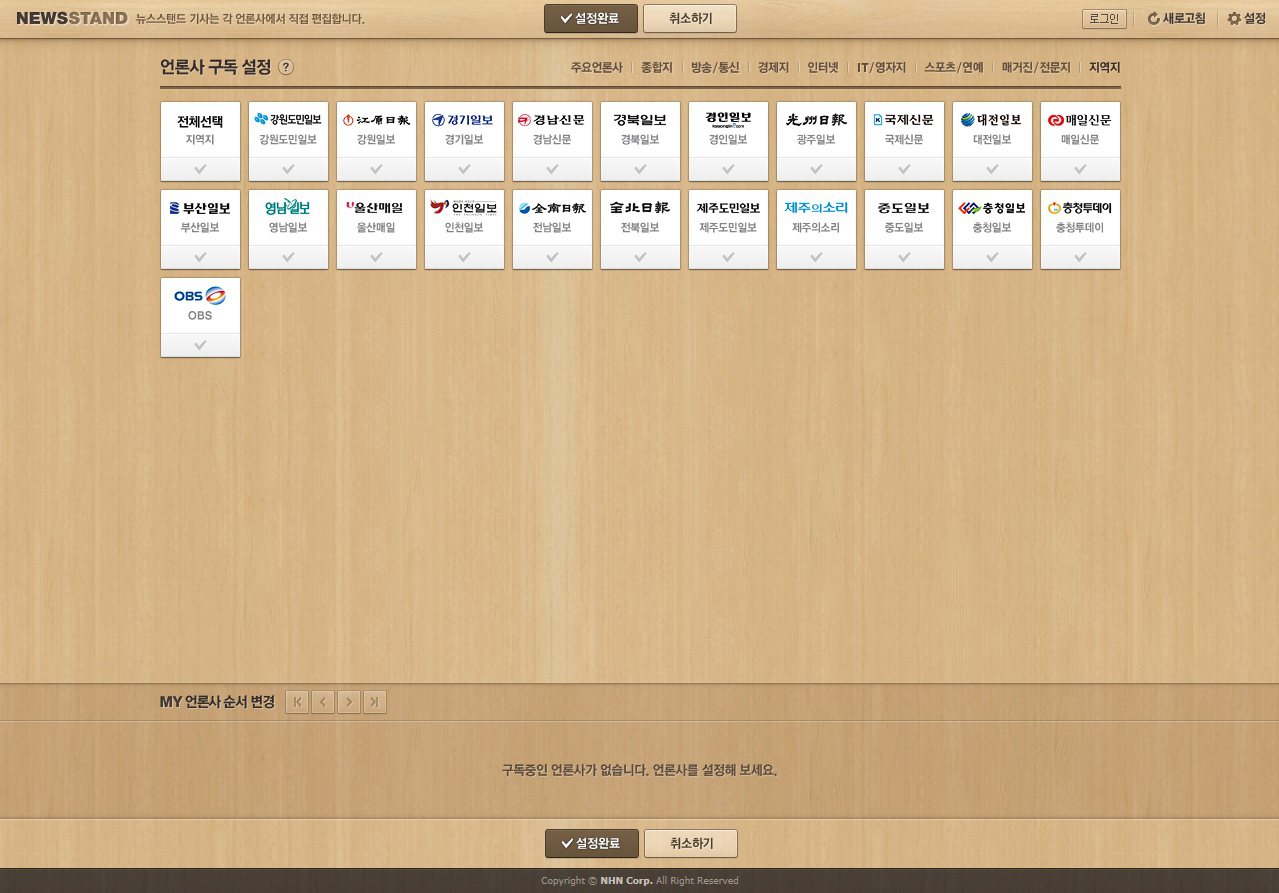The image size is (1279, 893).
Task: Click the 로그인 button
Action: point(1104,19)
